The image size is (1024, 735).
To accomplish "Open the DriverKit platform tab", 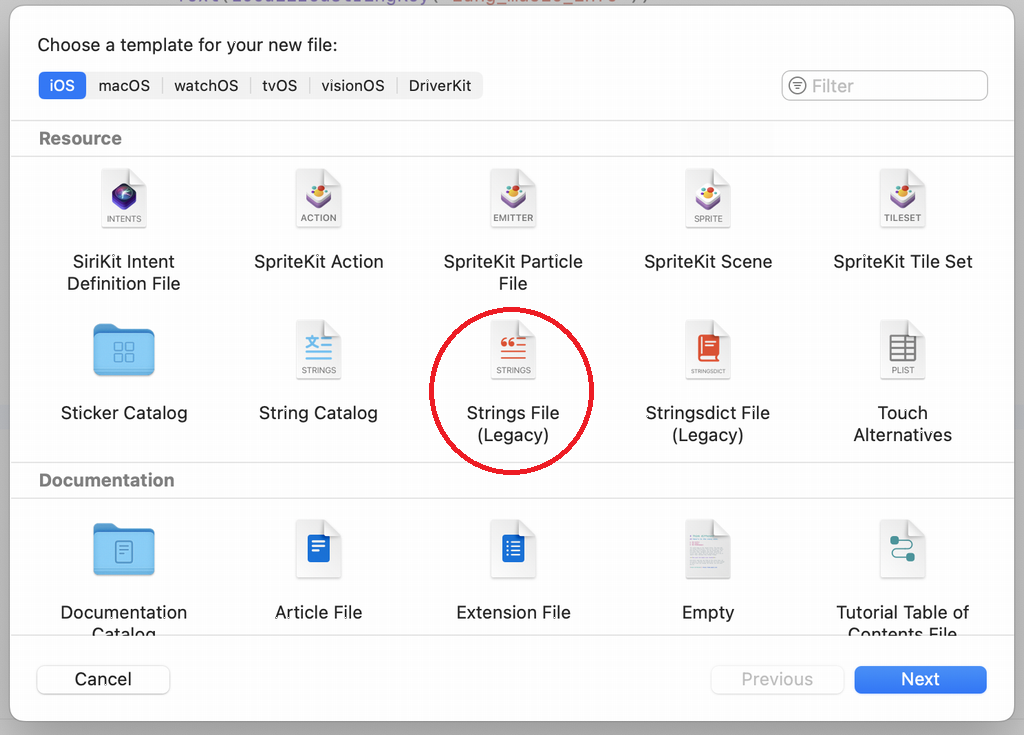I will (440, 86).
